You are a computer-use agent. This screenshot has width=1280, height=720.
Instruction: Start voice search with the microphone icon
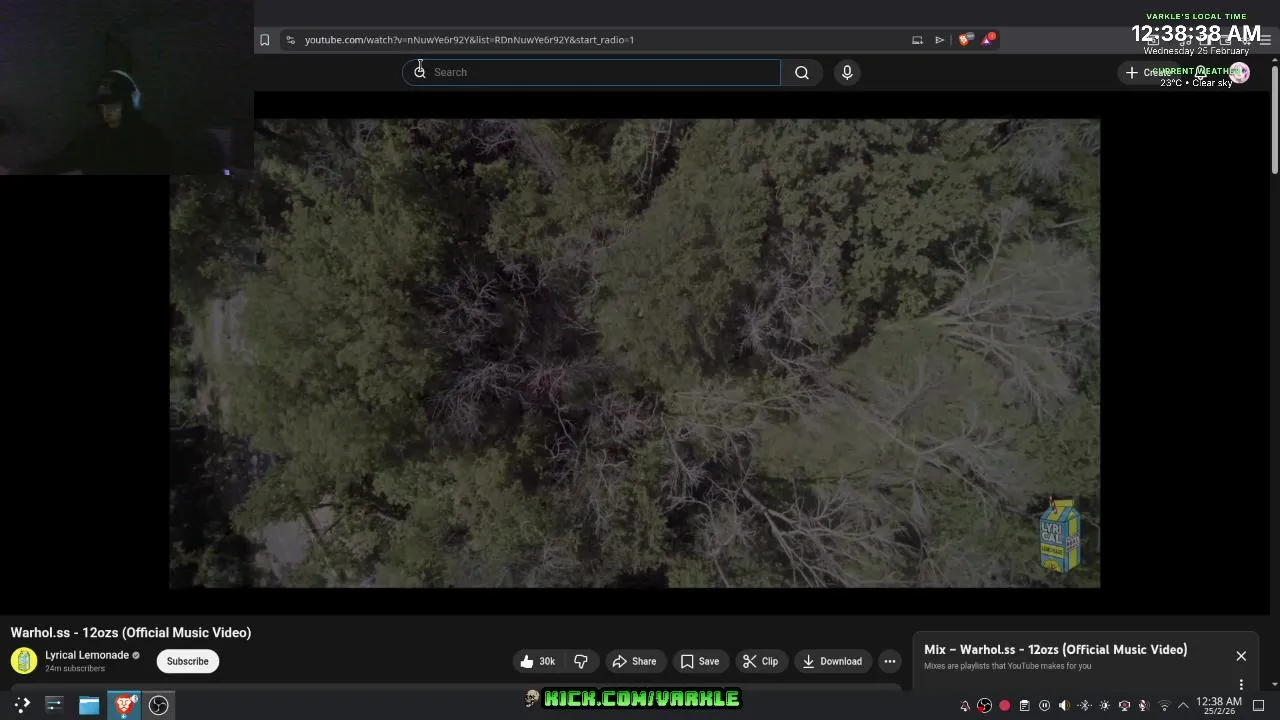click(847, 72)
